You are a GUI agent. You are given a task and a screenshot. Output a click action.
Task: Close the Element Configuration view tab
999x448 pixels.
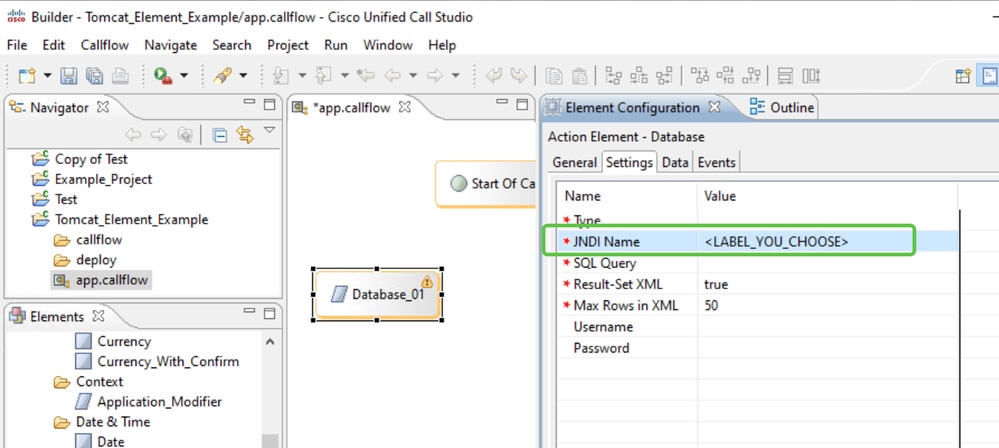point(714,107)
